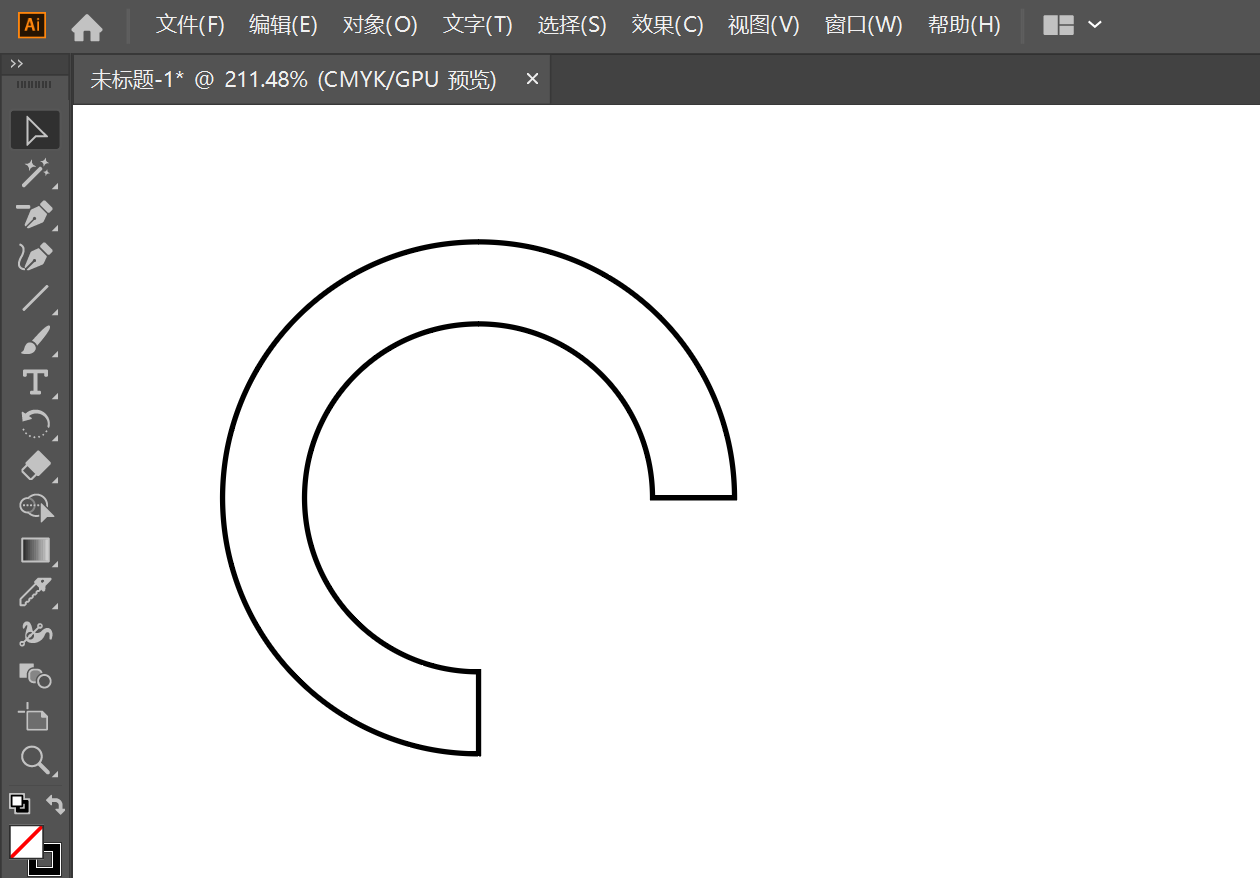Click the toolbar drag grip handle
The width and height of the screenshot is (1260, 878).
click(x=34, y=85)
